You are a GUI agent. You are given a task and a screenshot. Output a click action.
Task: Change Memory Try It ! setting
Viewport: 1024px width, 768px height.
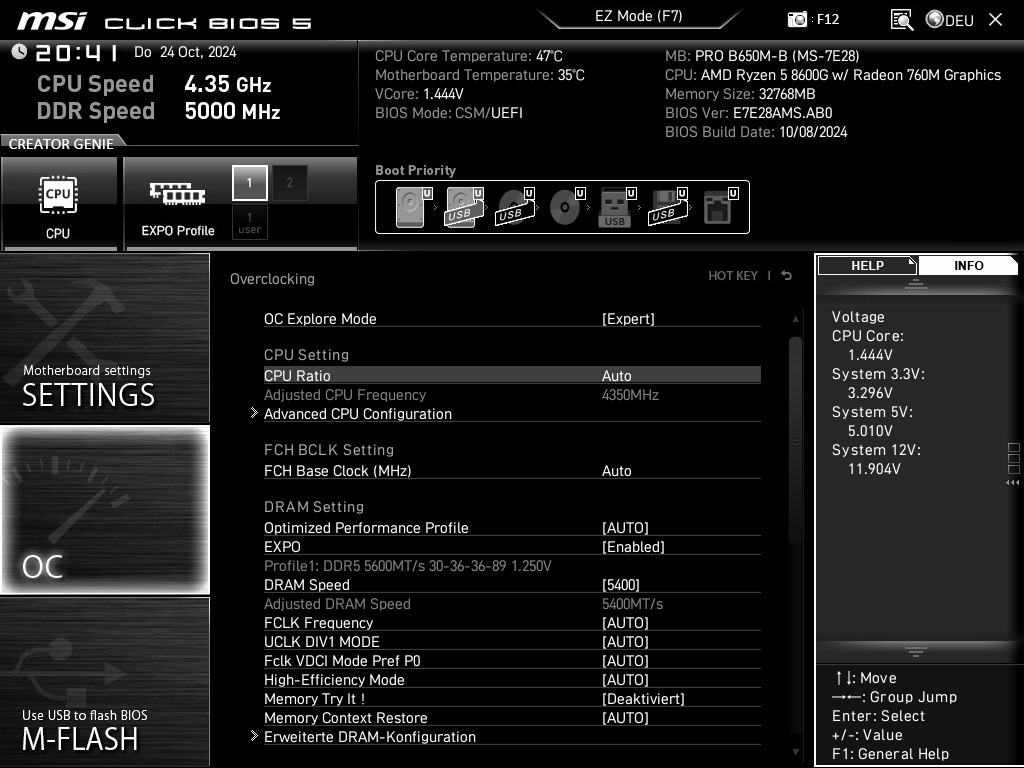(x=512, y=698)
